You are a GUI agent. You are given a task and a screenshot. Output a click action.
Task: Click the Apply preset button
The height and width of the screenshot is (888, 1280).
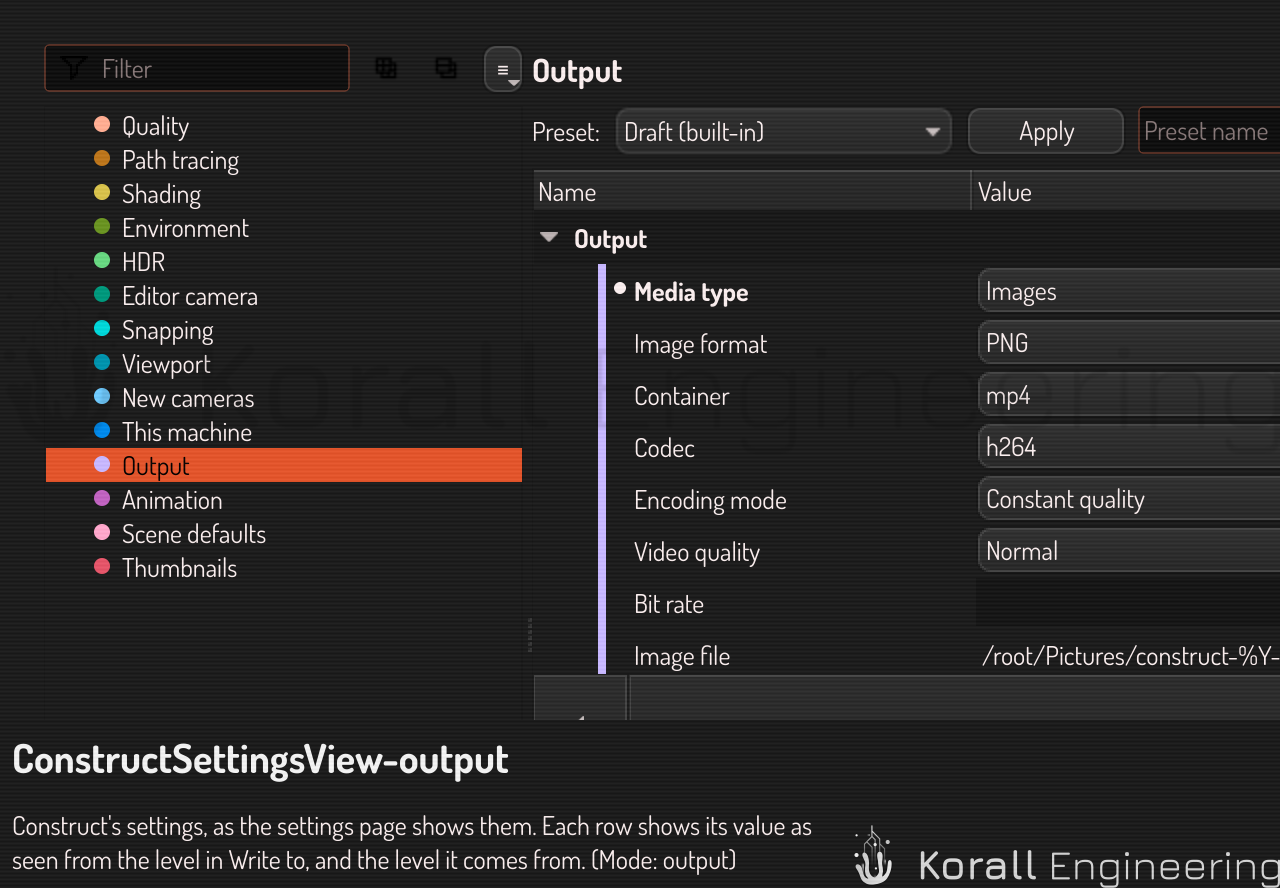coord(1046,131)
